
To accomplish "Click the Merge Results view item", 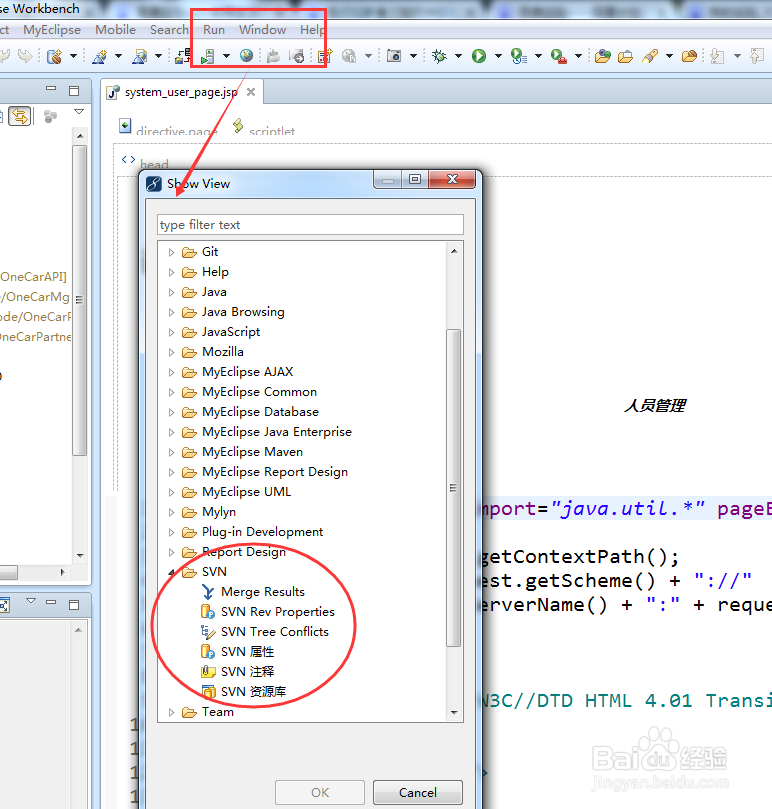I will [263, 592].
